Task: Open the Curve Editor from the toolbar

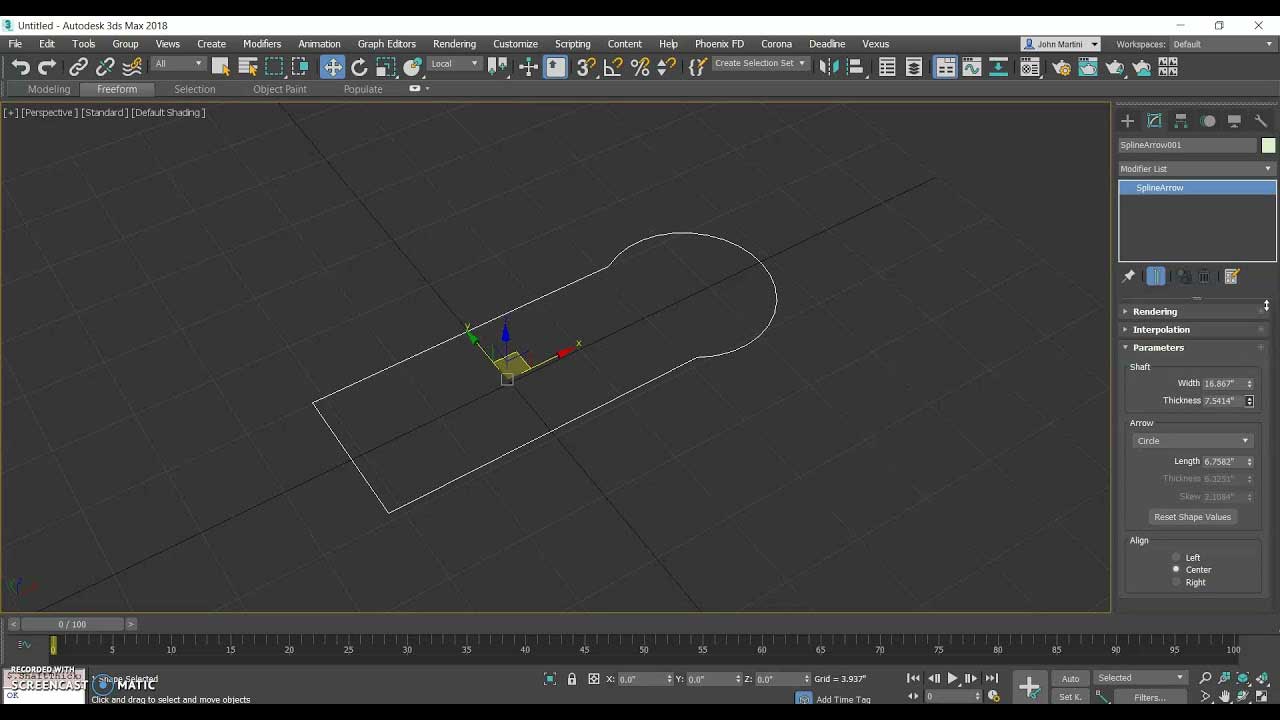Action: (x=971, y=67)
